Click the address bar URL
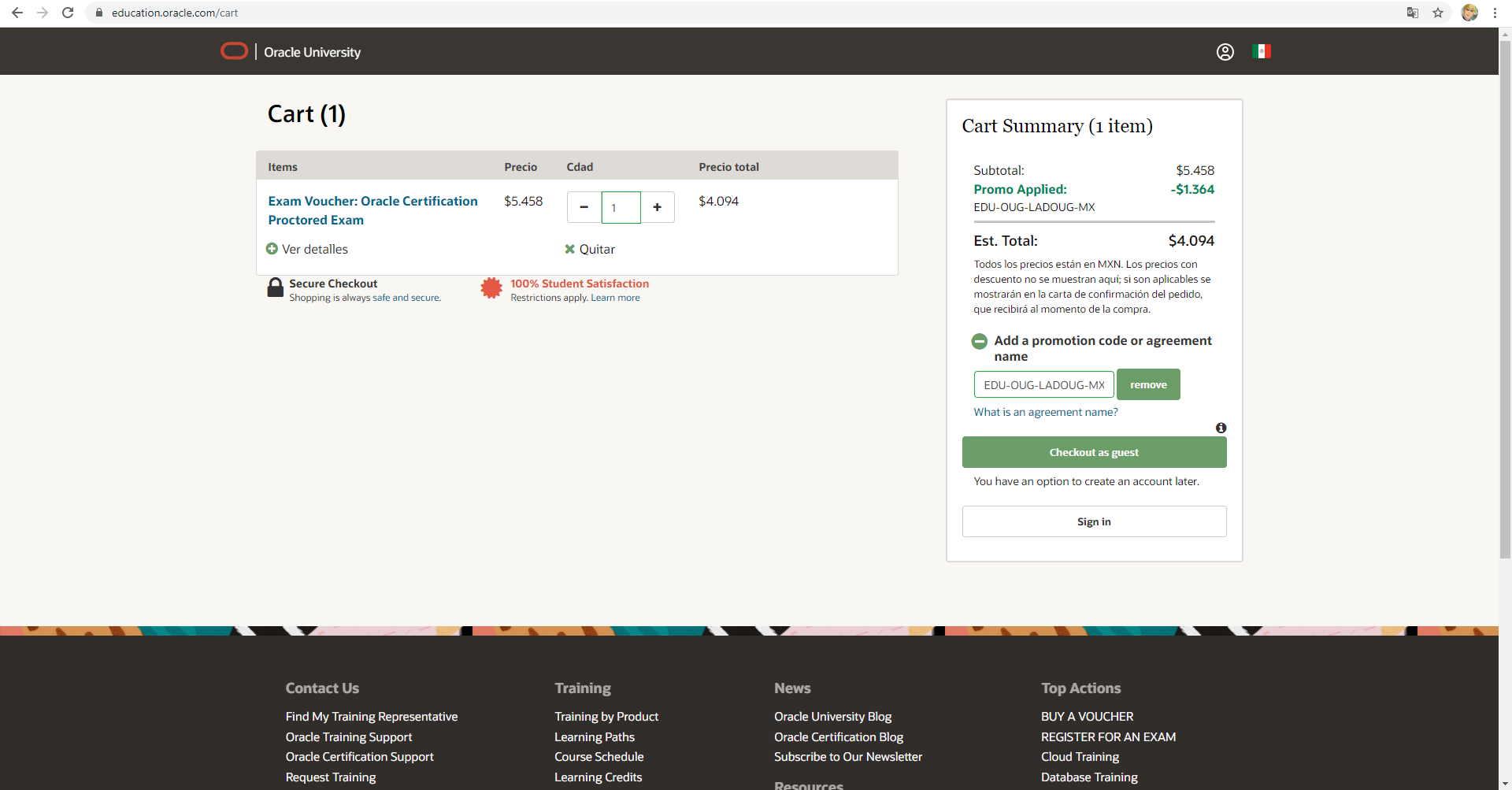This screenshot has height=790, width=1512. click(x=175, y=13)
